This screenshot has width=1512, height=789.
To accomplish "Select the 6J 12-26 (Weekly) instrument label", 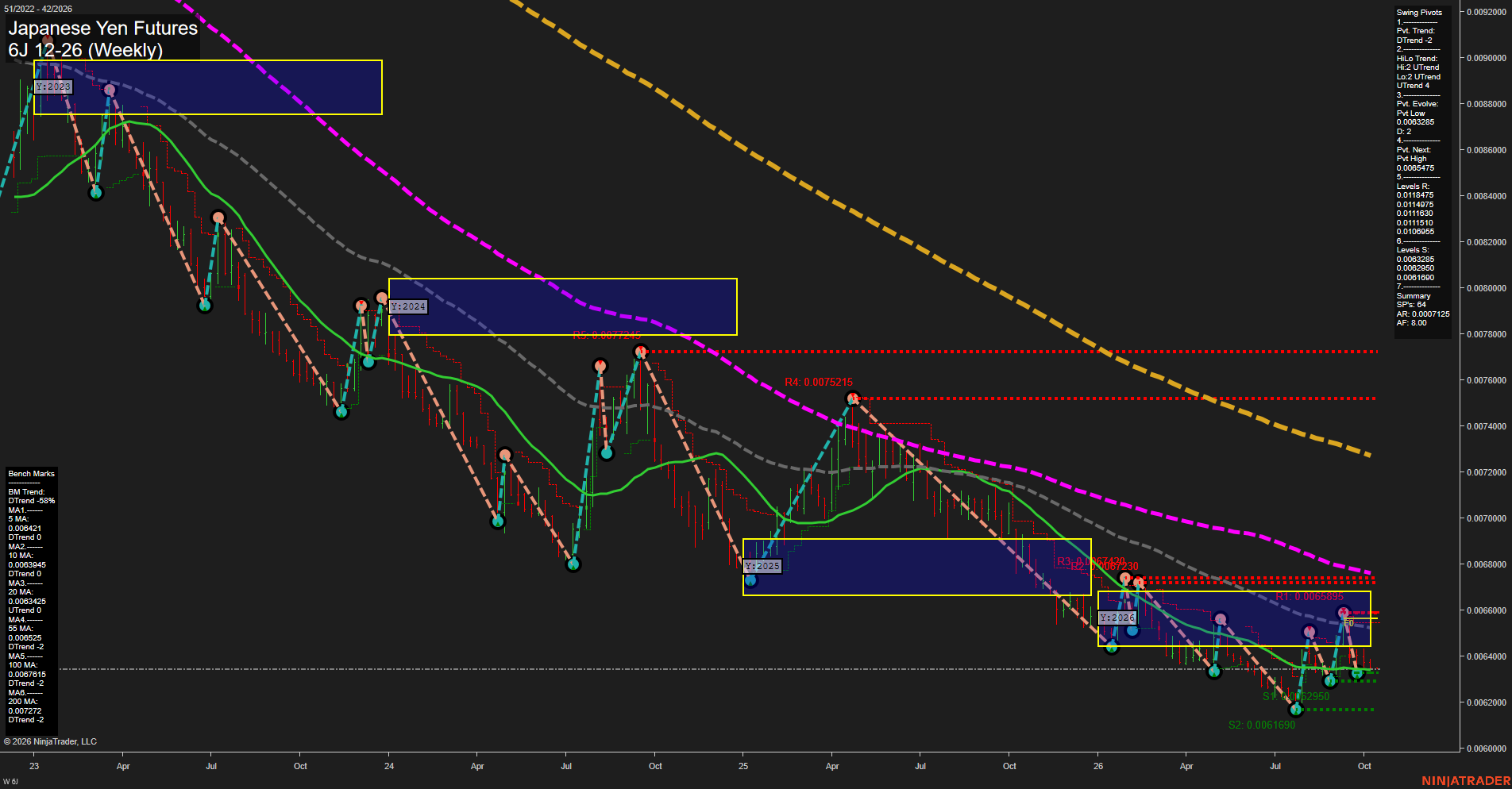I will (85, 50).
